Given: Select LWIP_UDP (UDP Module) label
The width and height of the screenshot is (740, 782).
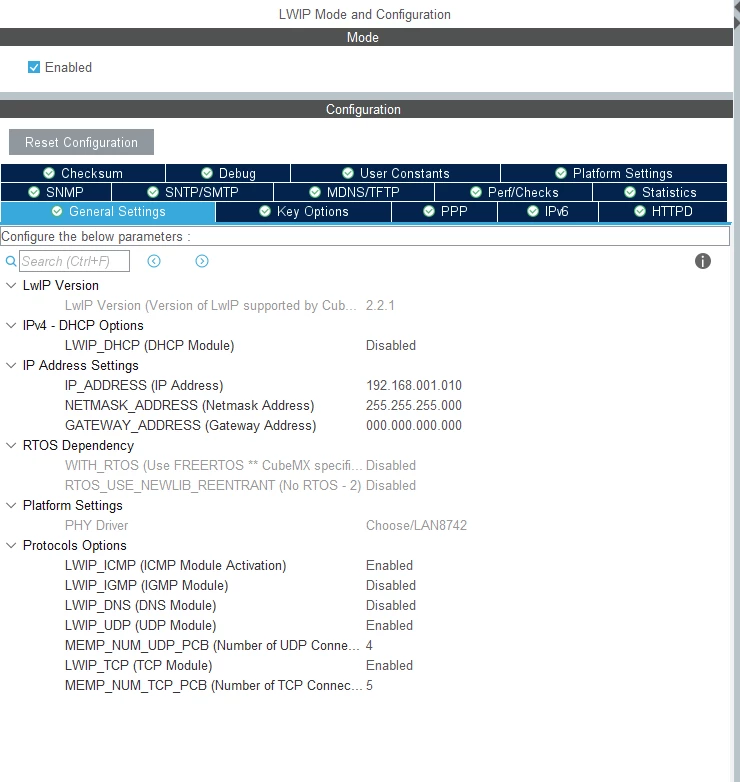Looking at the screenshot, I should tap(141, 625).
